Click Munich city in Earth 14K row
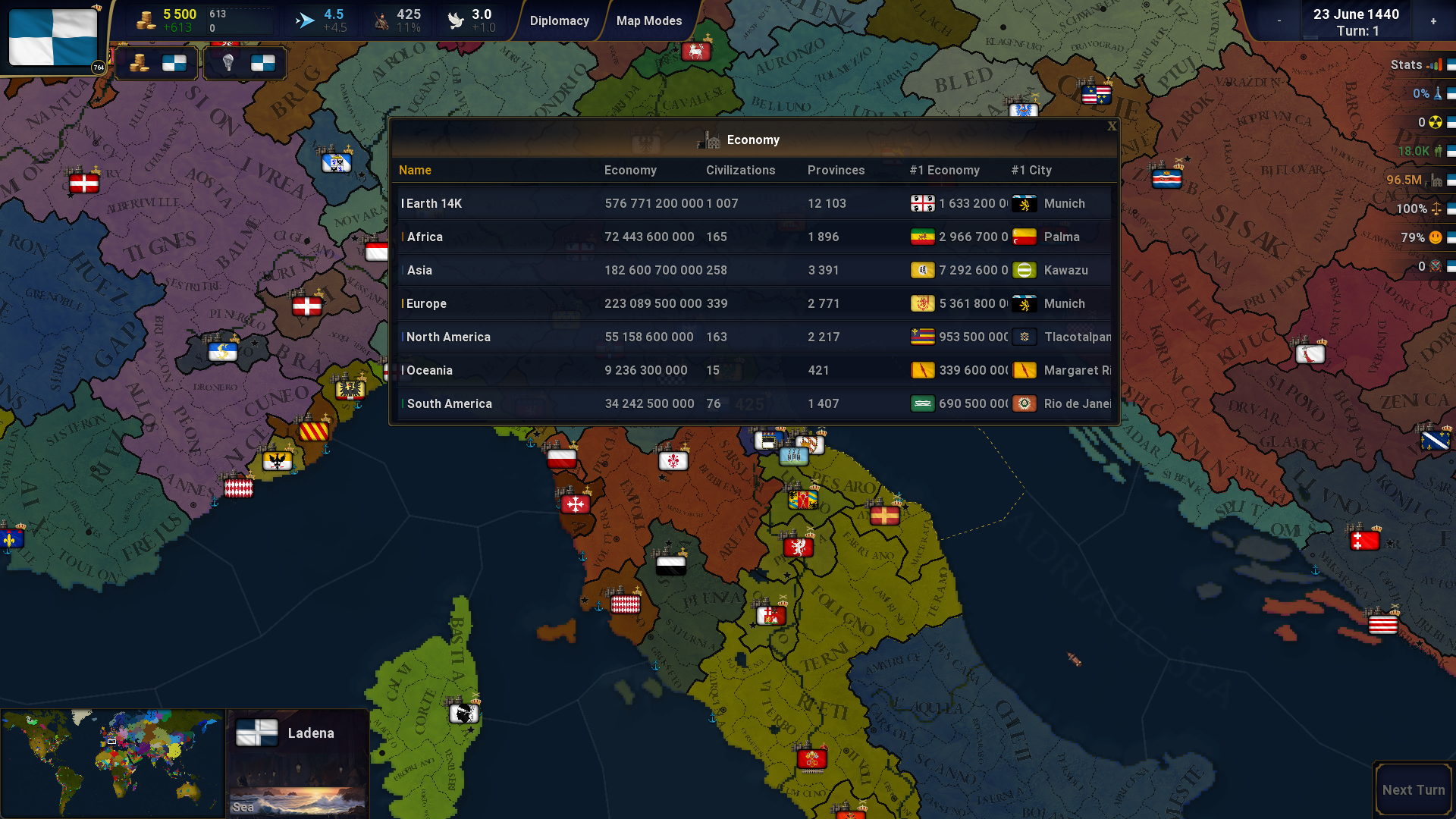Screen dimensions: 1456x819 (1064, 203)
